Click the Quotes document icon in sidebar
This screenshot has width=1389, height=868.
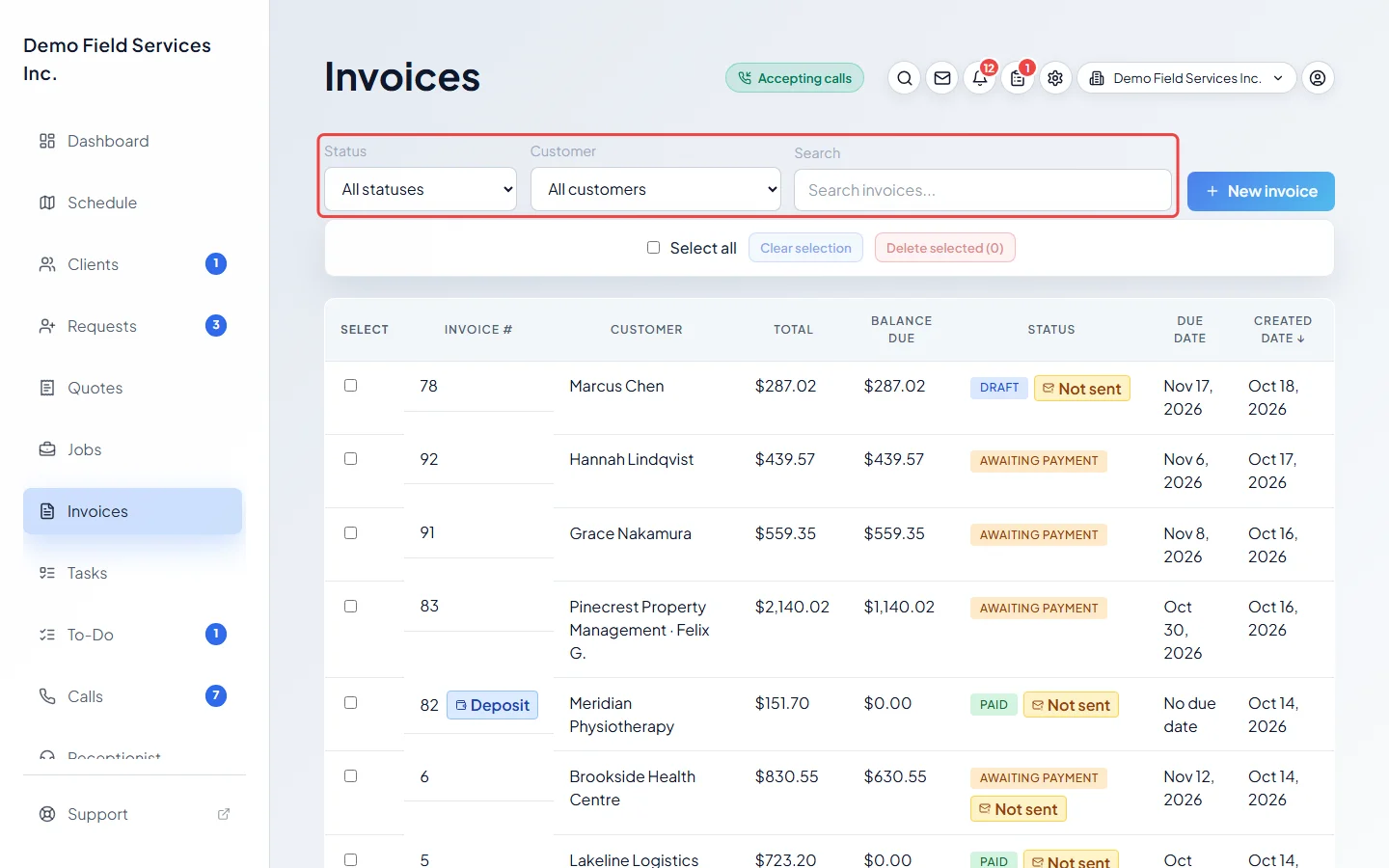47,388
